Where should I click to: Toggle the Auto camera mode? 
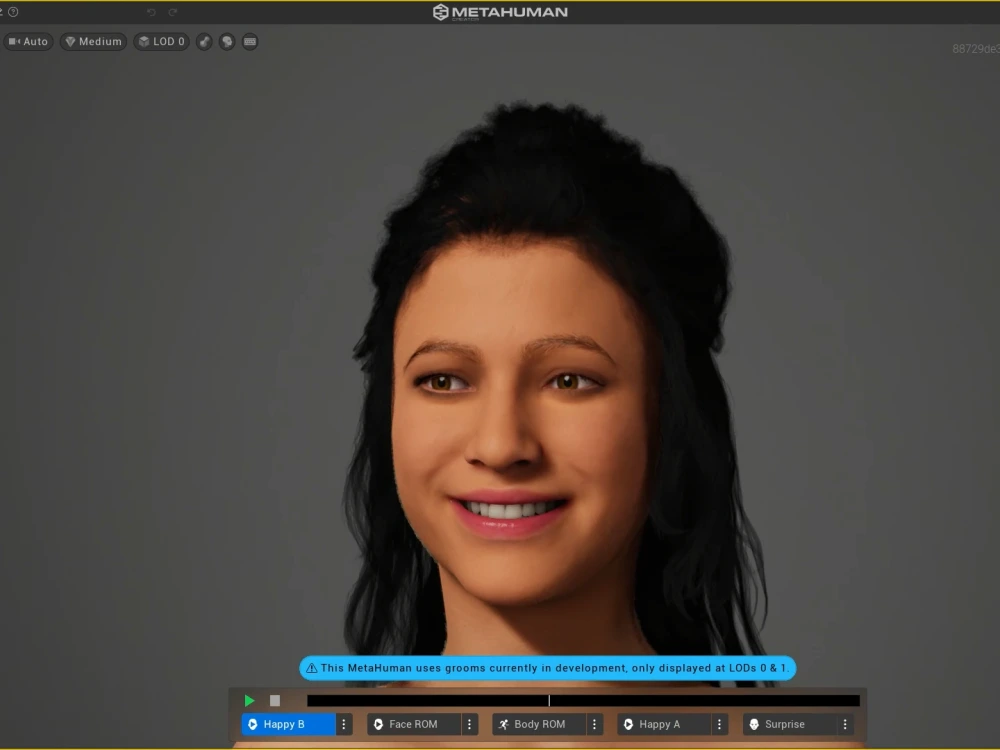[x=28, y=41]
